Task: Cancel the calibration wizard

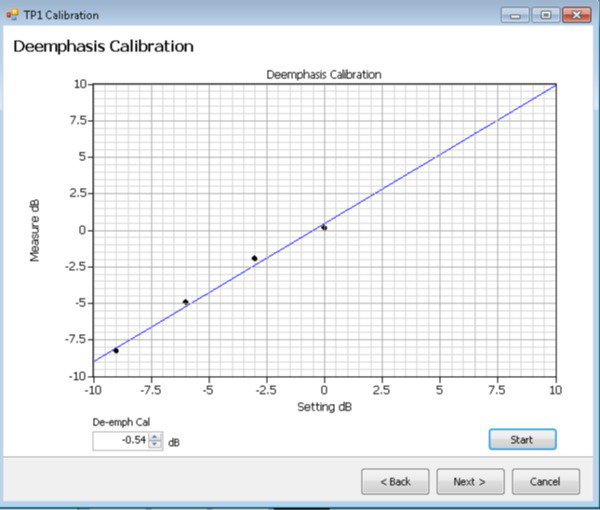Action: [545, 481]
